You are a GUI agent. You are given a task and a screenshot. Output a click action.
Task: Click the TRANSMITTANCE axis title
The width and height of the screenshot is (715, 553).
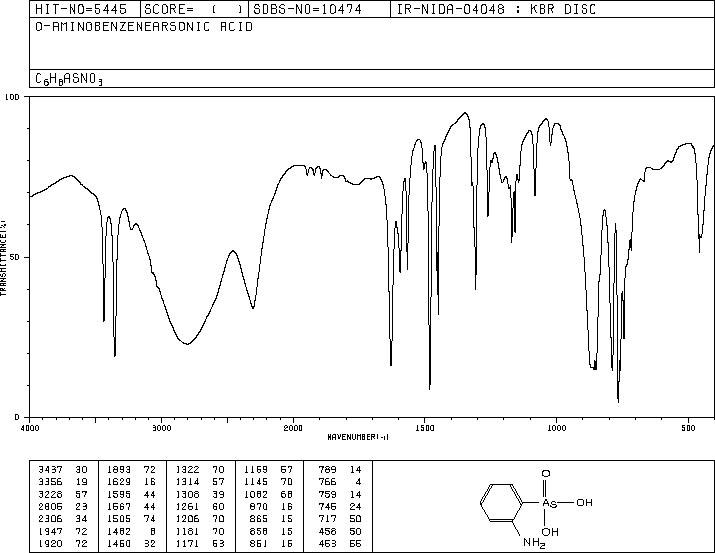click(x=3, y=257)
